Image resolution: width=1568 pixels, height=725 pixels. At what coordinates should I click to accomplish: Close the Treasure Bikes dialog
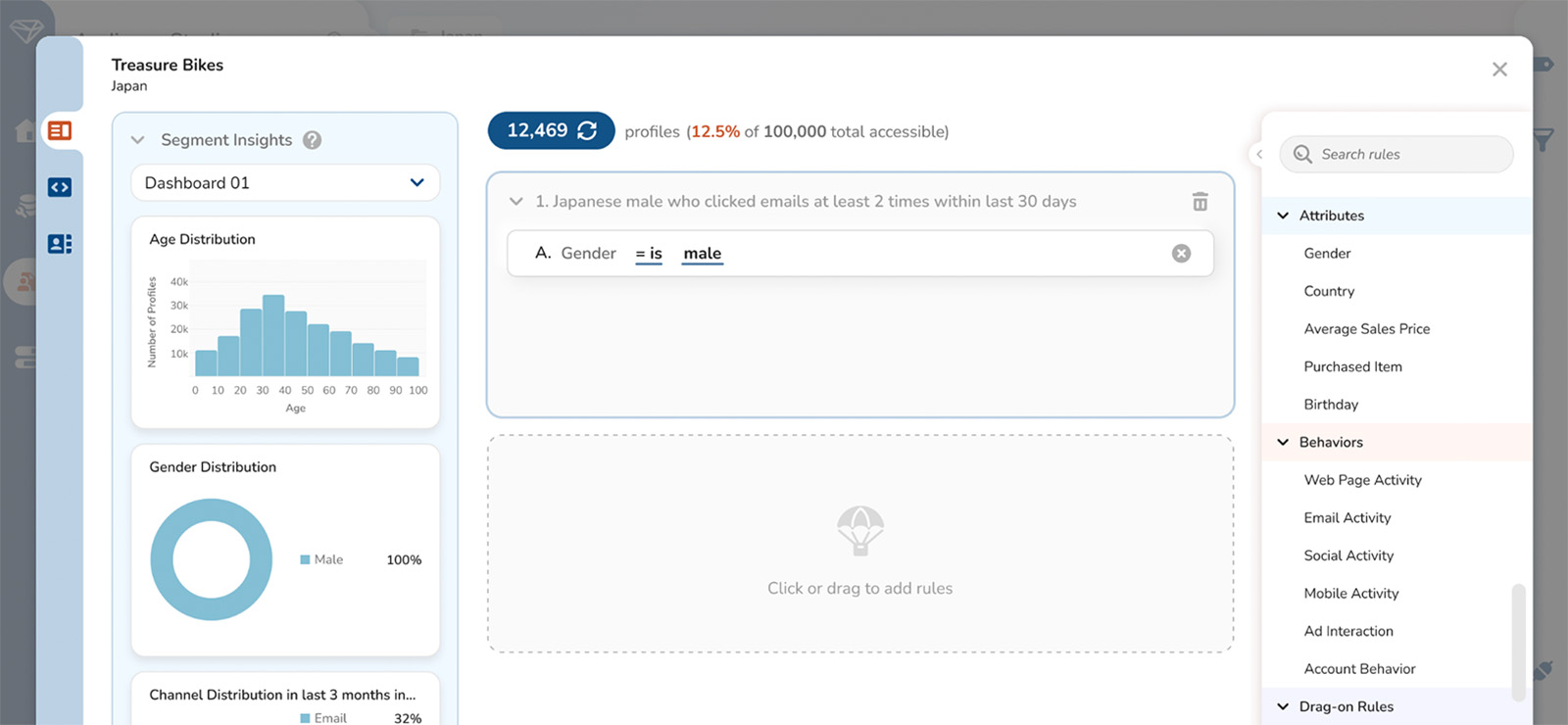coord(1499,70)
